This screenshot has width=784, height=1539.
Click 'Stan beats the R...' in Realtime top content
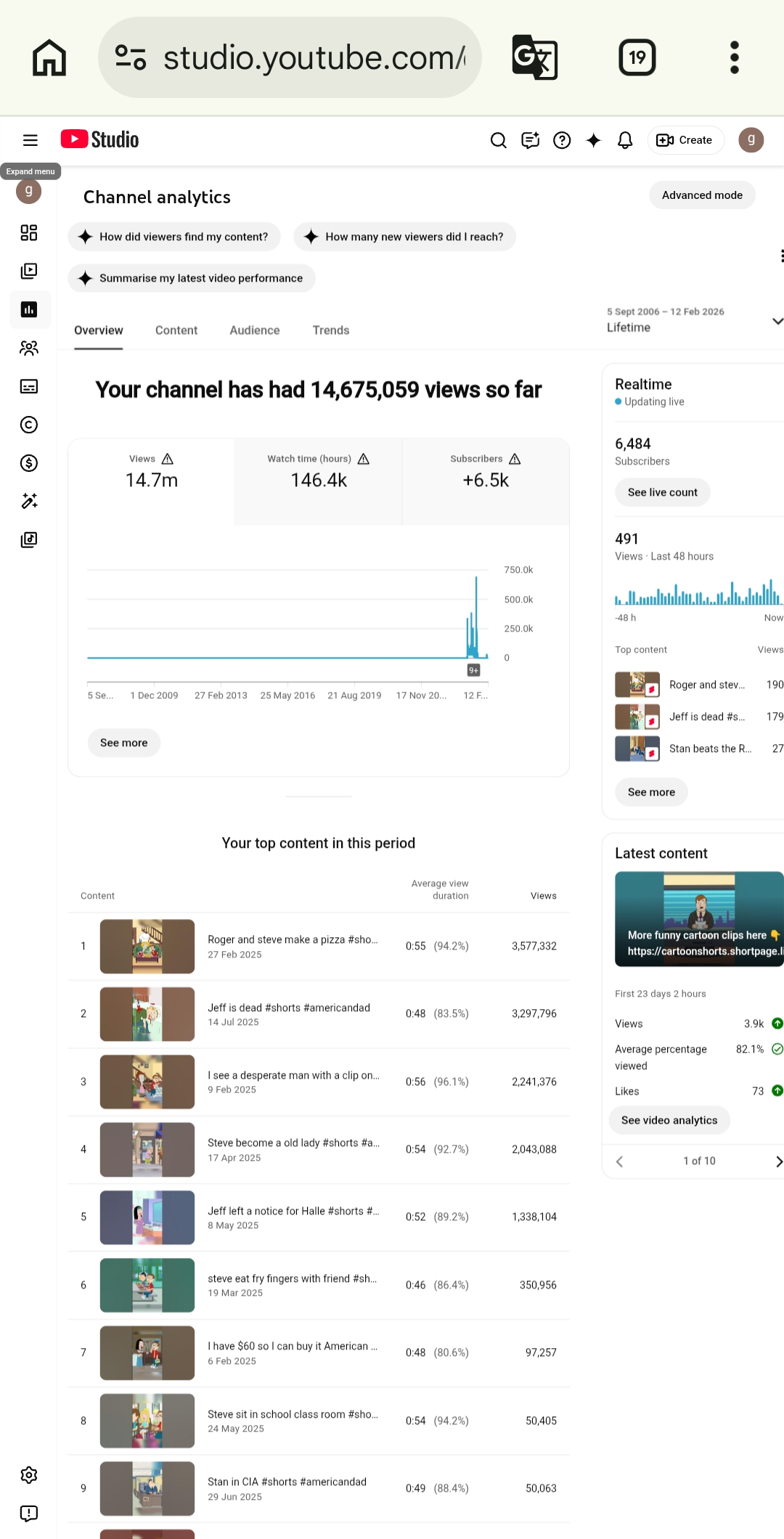coord(710,748)
